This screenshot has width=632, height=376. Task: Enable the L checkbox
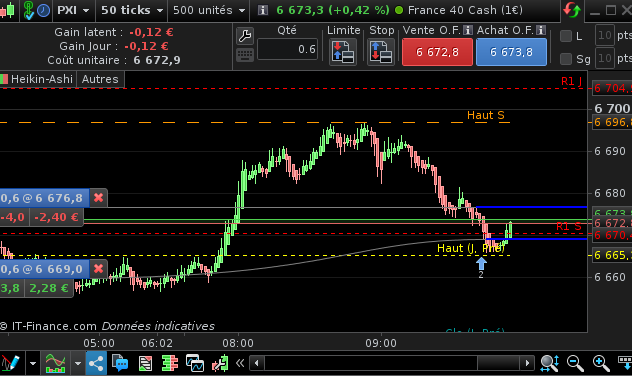pos(566,36)
